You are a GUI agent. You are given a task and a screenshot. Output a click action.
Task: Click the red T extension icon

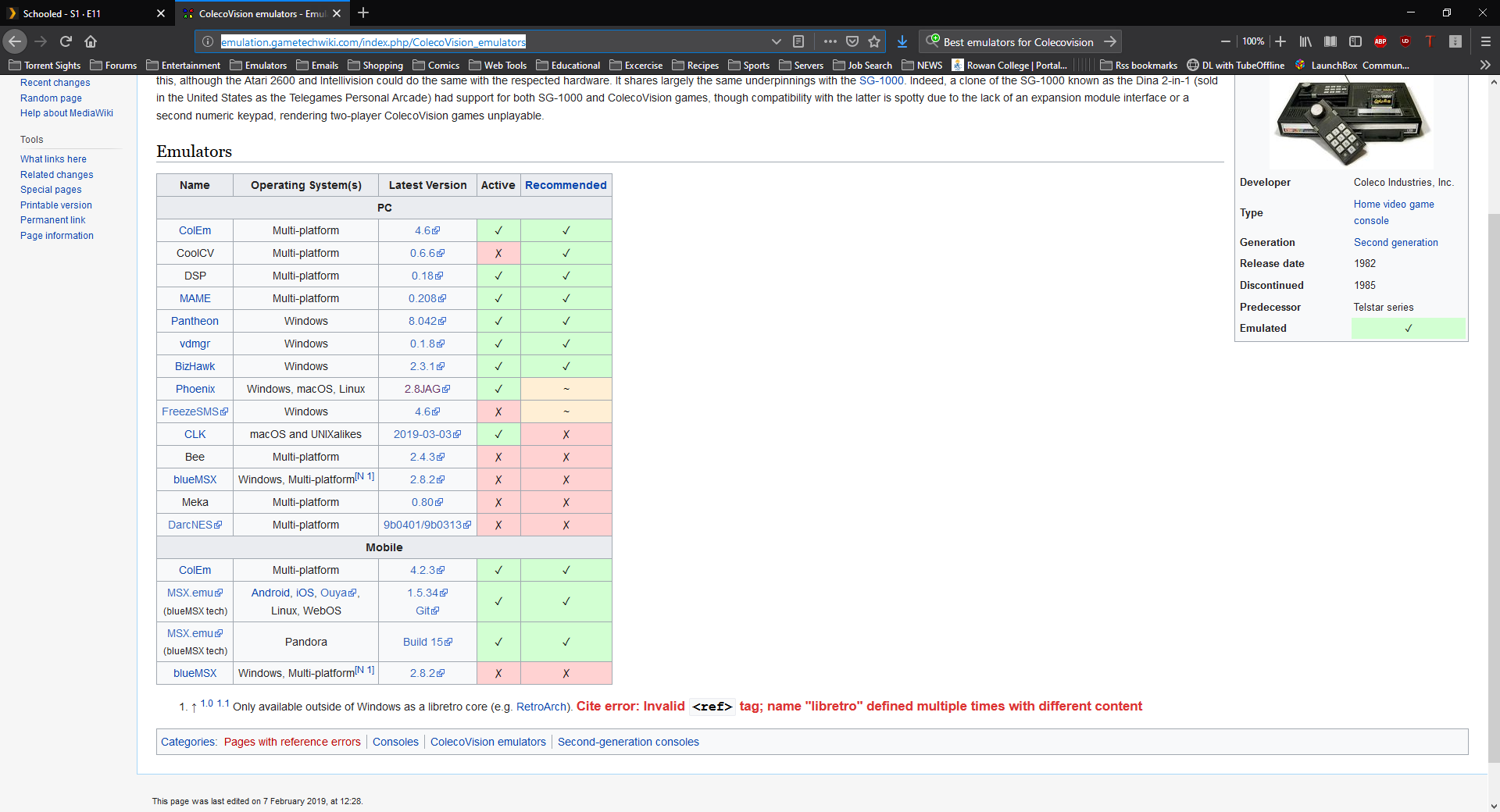1430,41
